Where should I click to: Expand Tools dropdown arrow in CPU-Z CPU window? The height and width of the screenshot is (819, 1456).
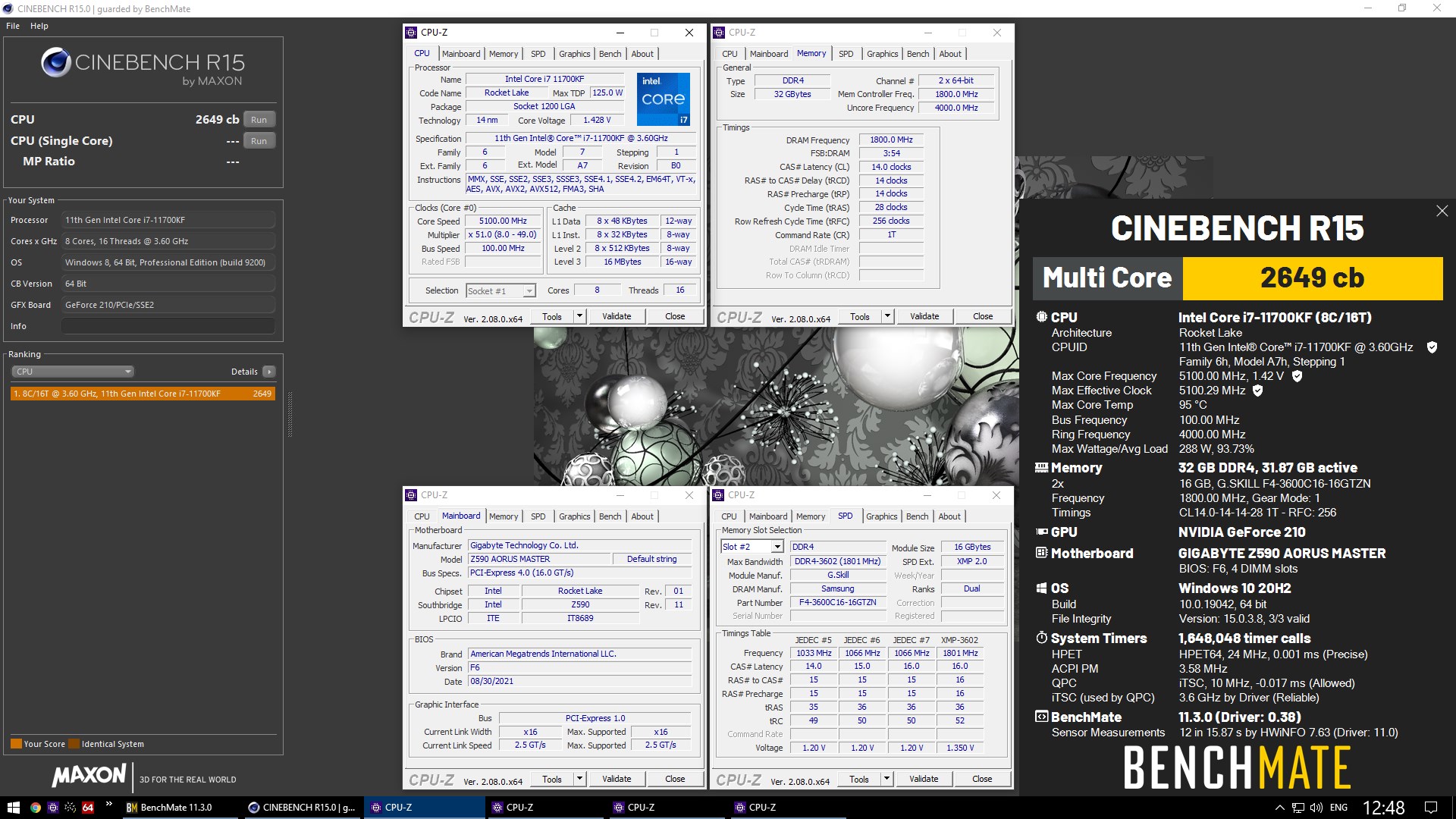[580, 316]
